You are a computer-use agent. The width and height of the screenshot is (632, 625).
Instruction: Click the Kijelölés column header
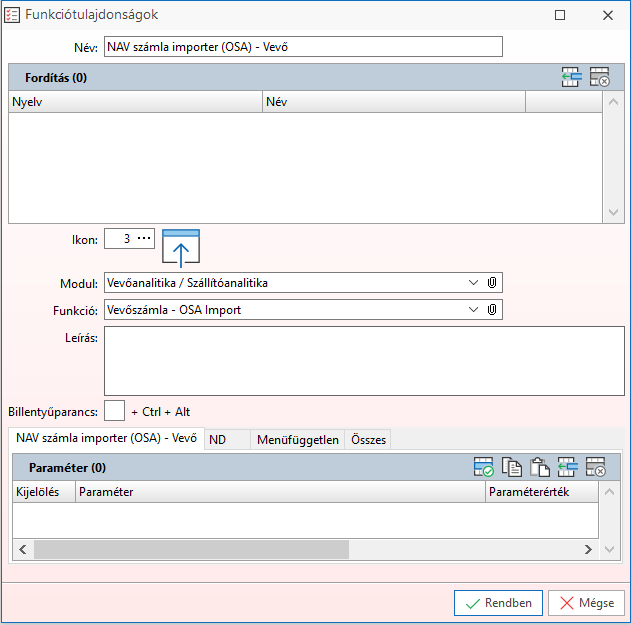44,492
